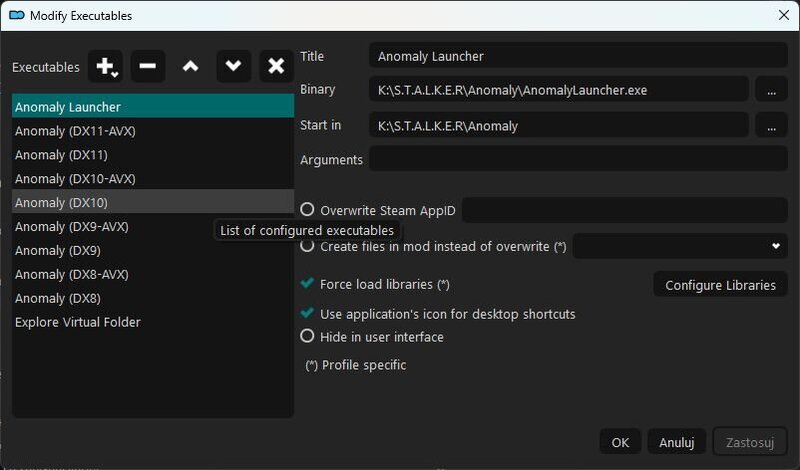This screenshot has height=470, width=800.
Task: Browse for Binary path with ellipsis button
Action: (771, 90)
